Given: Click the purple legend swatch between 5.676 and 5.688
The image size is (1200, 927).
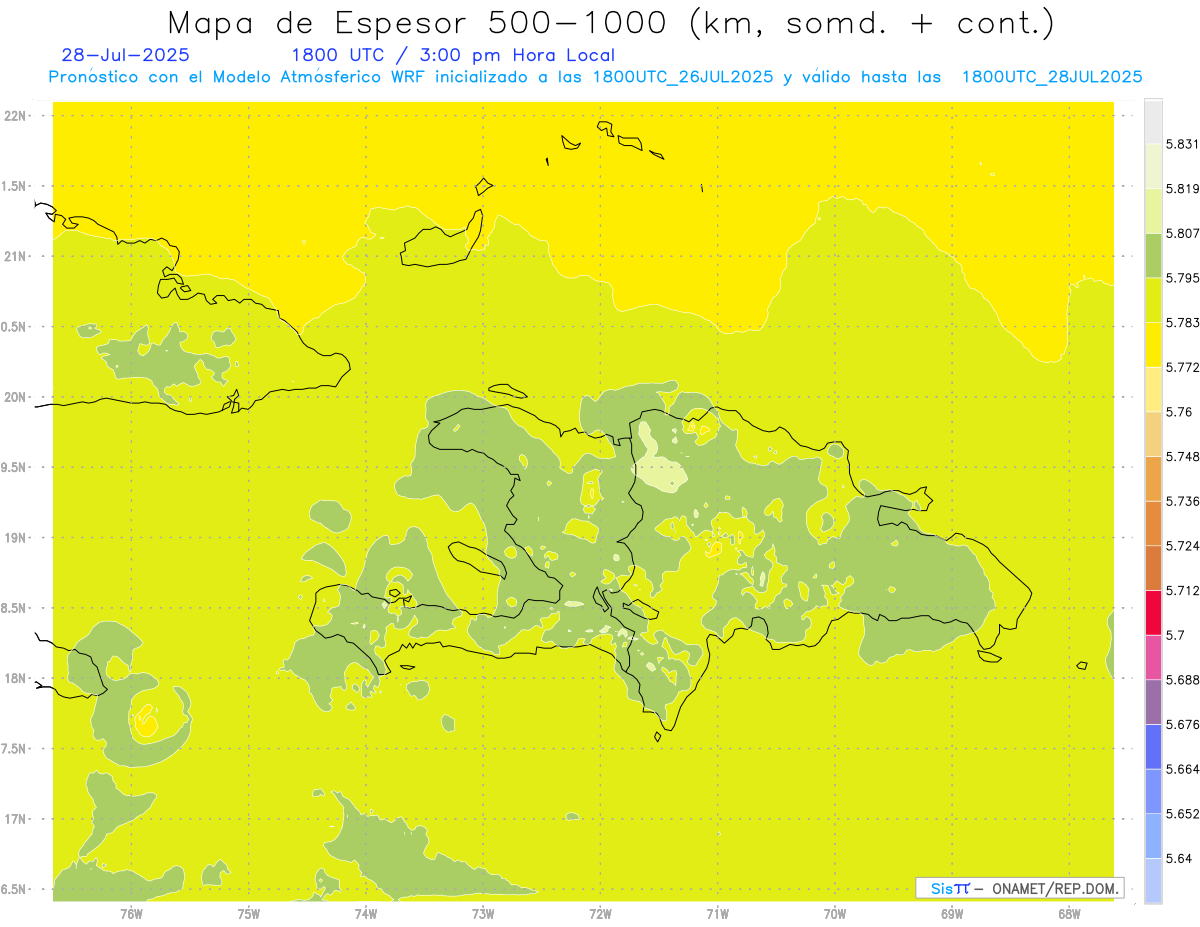Looking at the screenshot, I should (x=1153, y=701).
